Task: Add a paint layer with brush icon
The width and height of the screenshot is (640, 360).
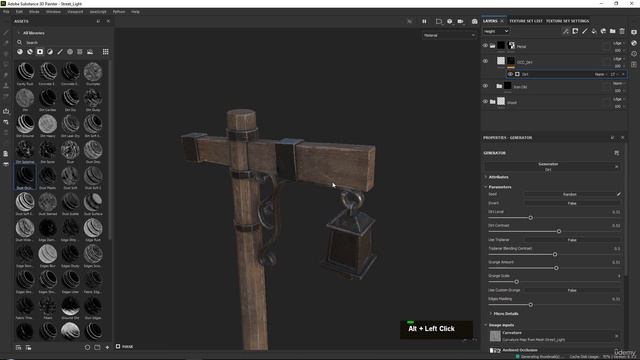Action: pyautogui.click(x=584, y=31)
